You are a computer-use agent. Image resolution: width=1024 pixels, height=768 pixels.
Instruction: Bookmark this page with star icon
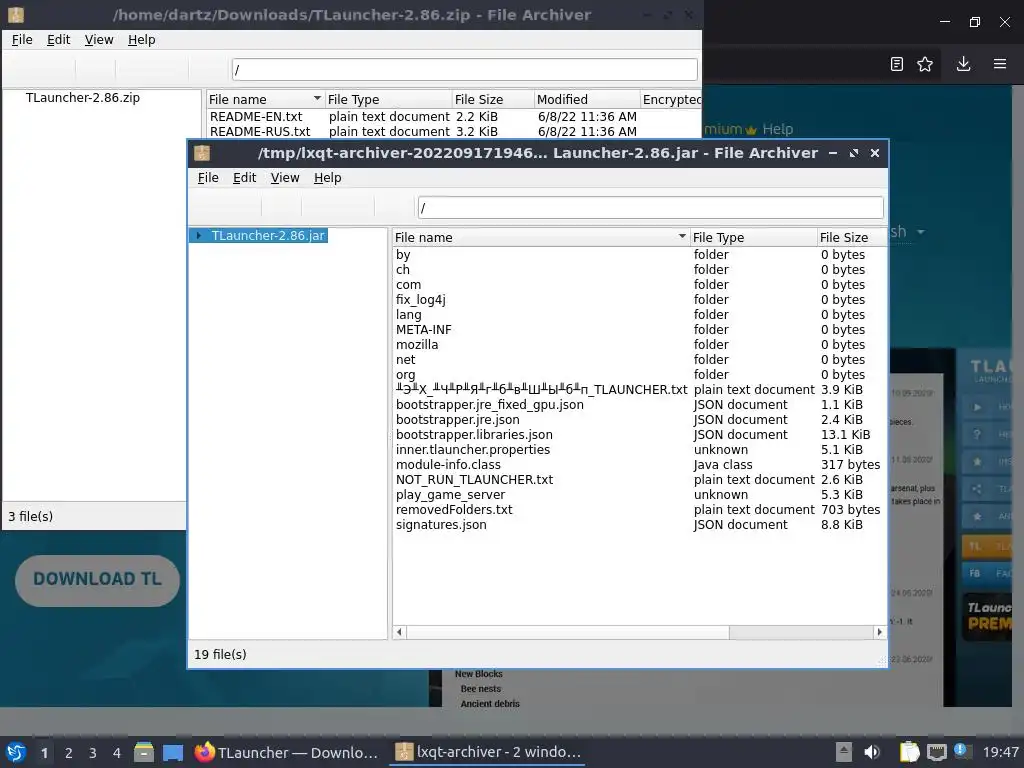tap(925, 64)
